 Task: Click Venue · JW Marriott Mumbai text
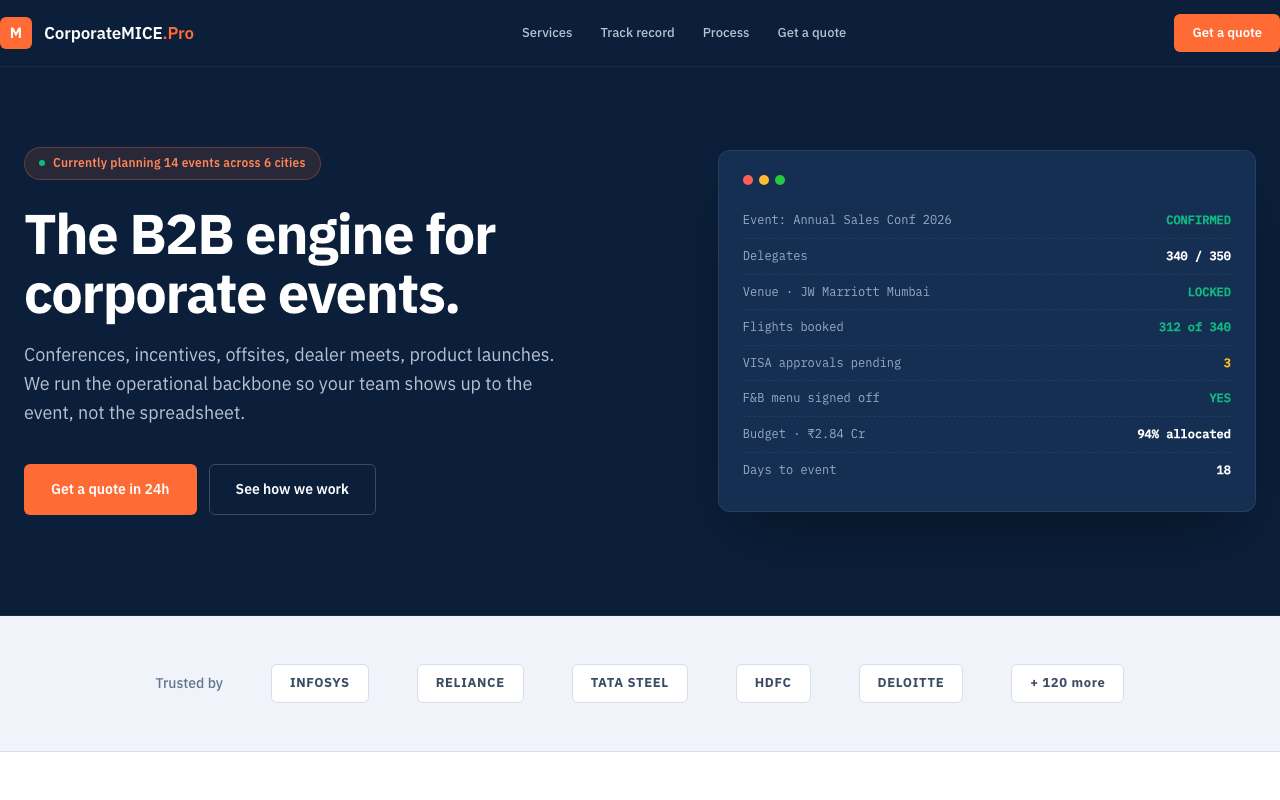tap(836, 292)
